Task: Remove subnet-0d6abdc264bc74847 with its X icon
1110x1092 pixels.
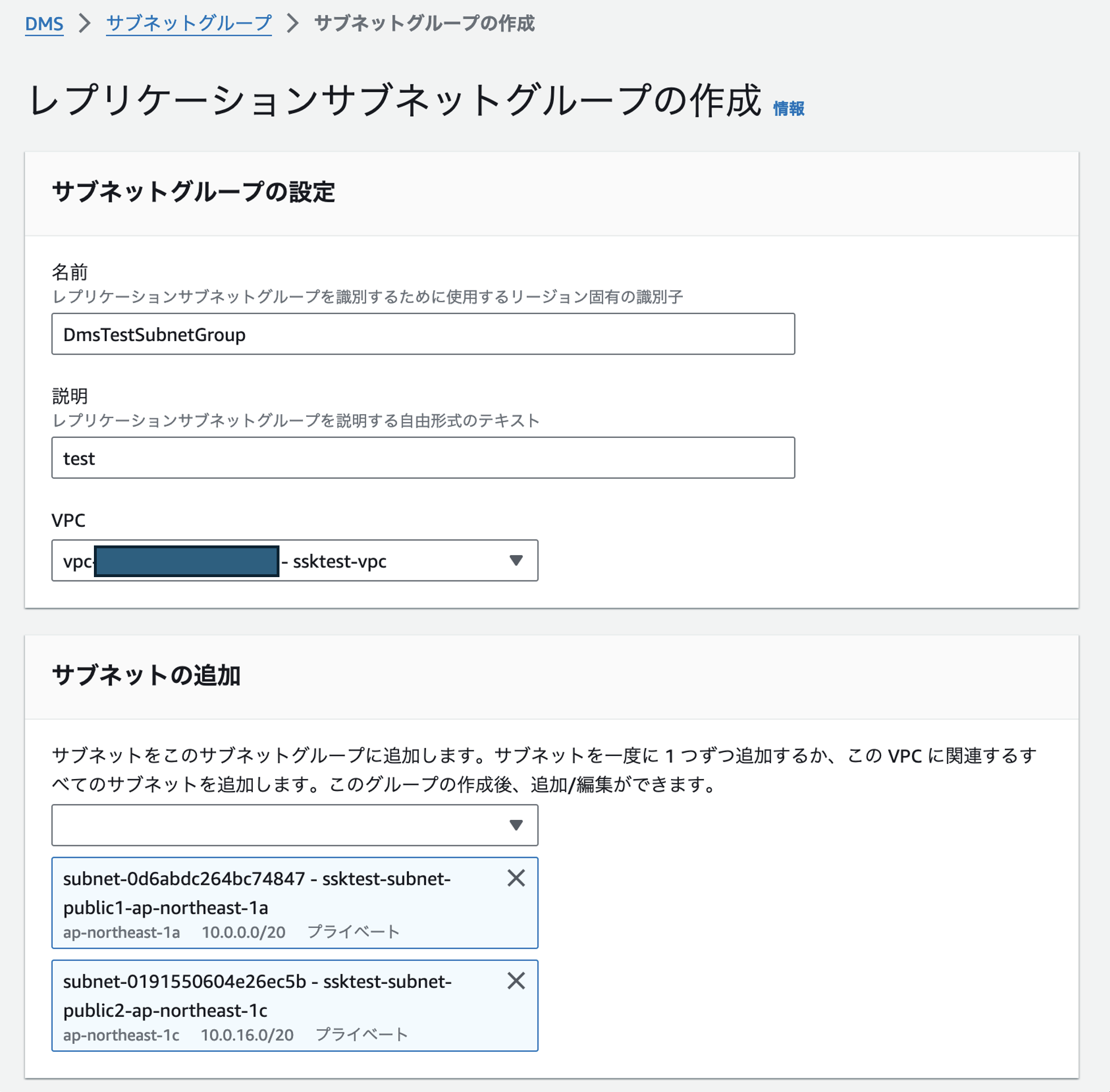Action: coord(516,878)
